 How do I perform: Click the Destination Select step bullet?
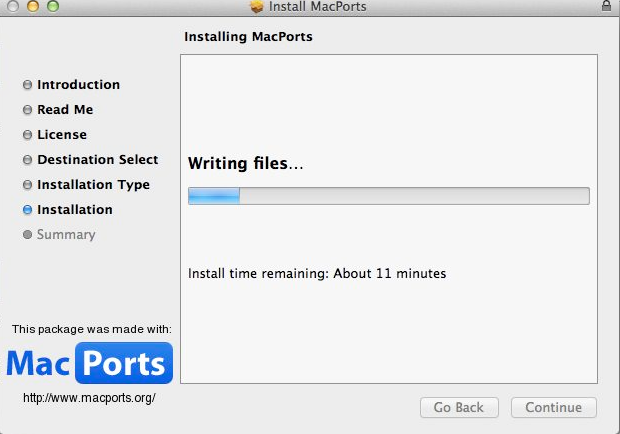tap(27, 160)
